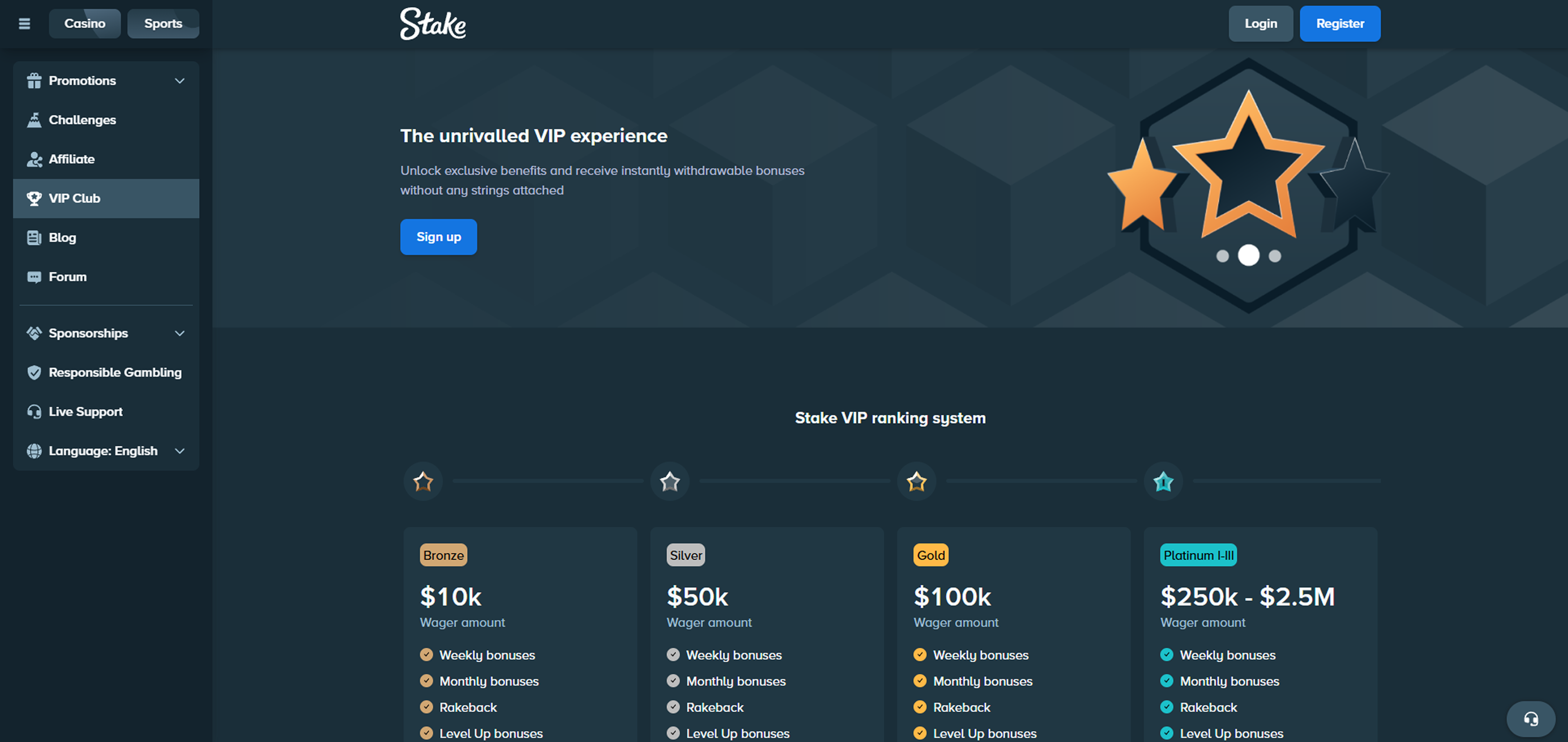
Task: Select the active middle carousel dot
Action: point(1249,255)
